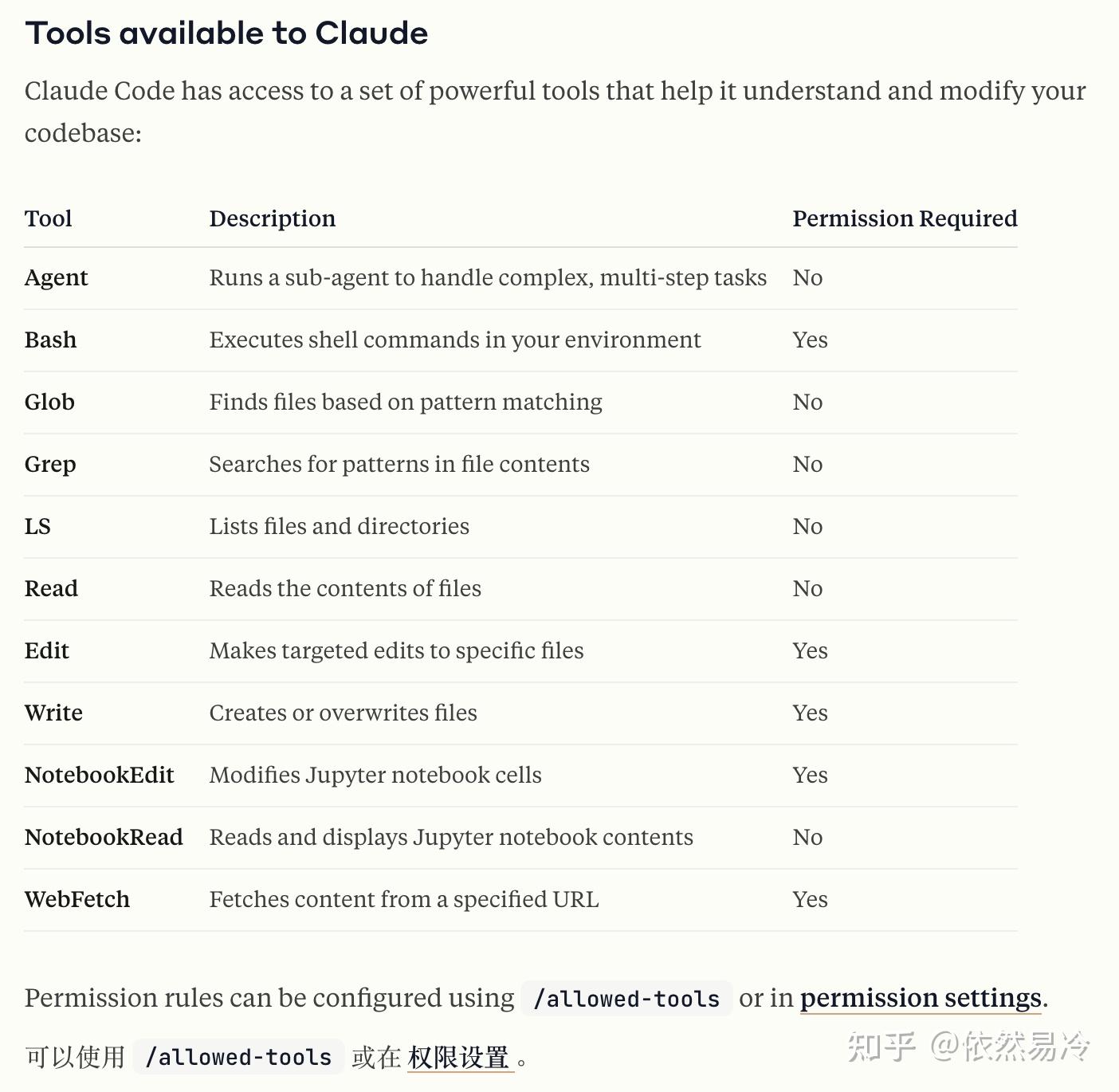Viewport: 1119px width, 1092px height.
Task: Click the Tool column header
Action: click(x=49, y=218)
